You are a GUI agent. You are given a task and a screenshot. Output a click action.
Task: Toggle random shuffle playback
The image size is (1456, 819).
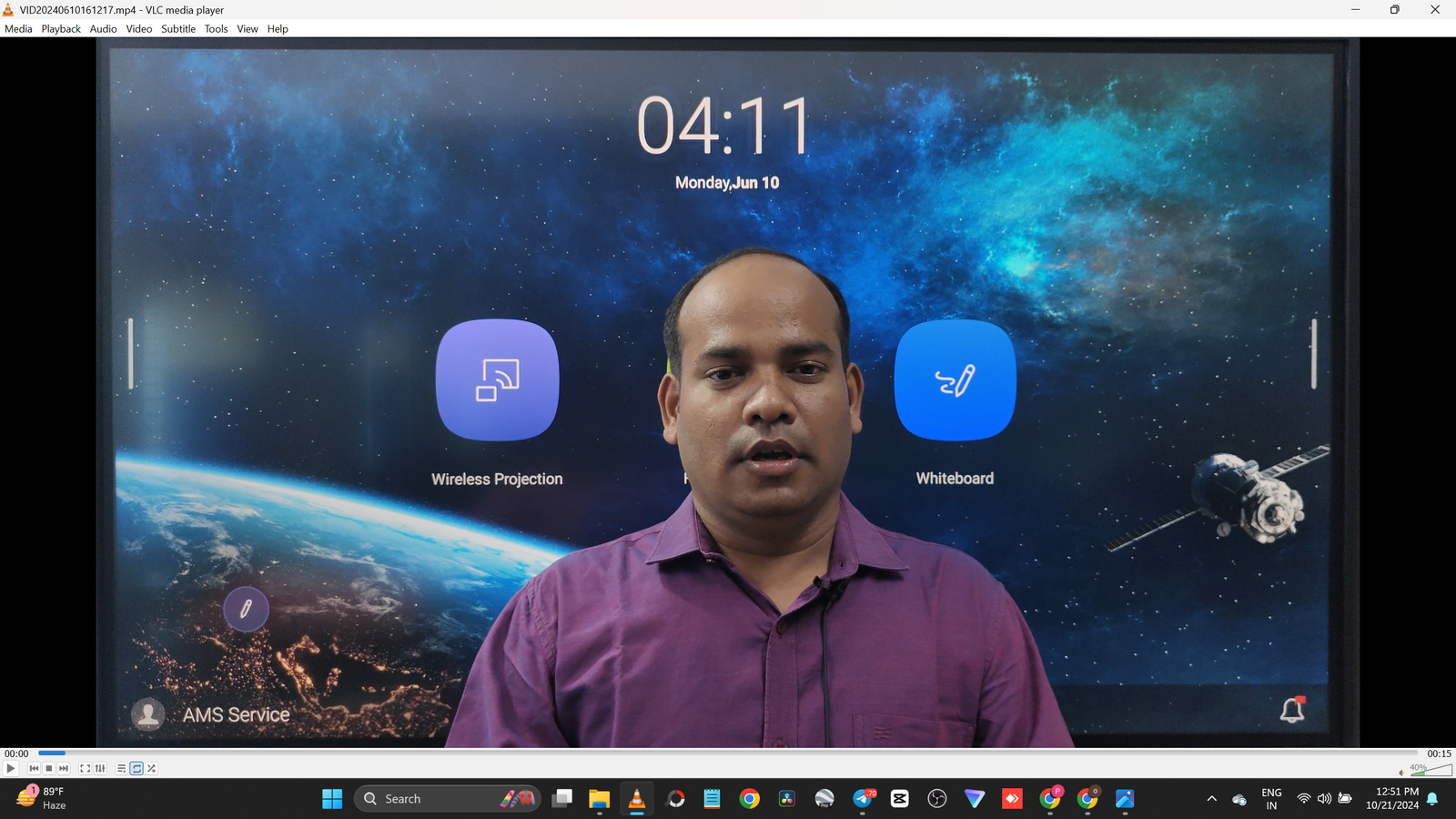tap(152, 769)
